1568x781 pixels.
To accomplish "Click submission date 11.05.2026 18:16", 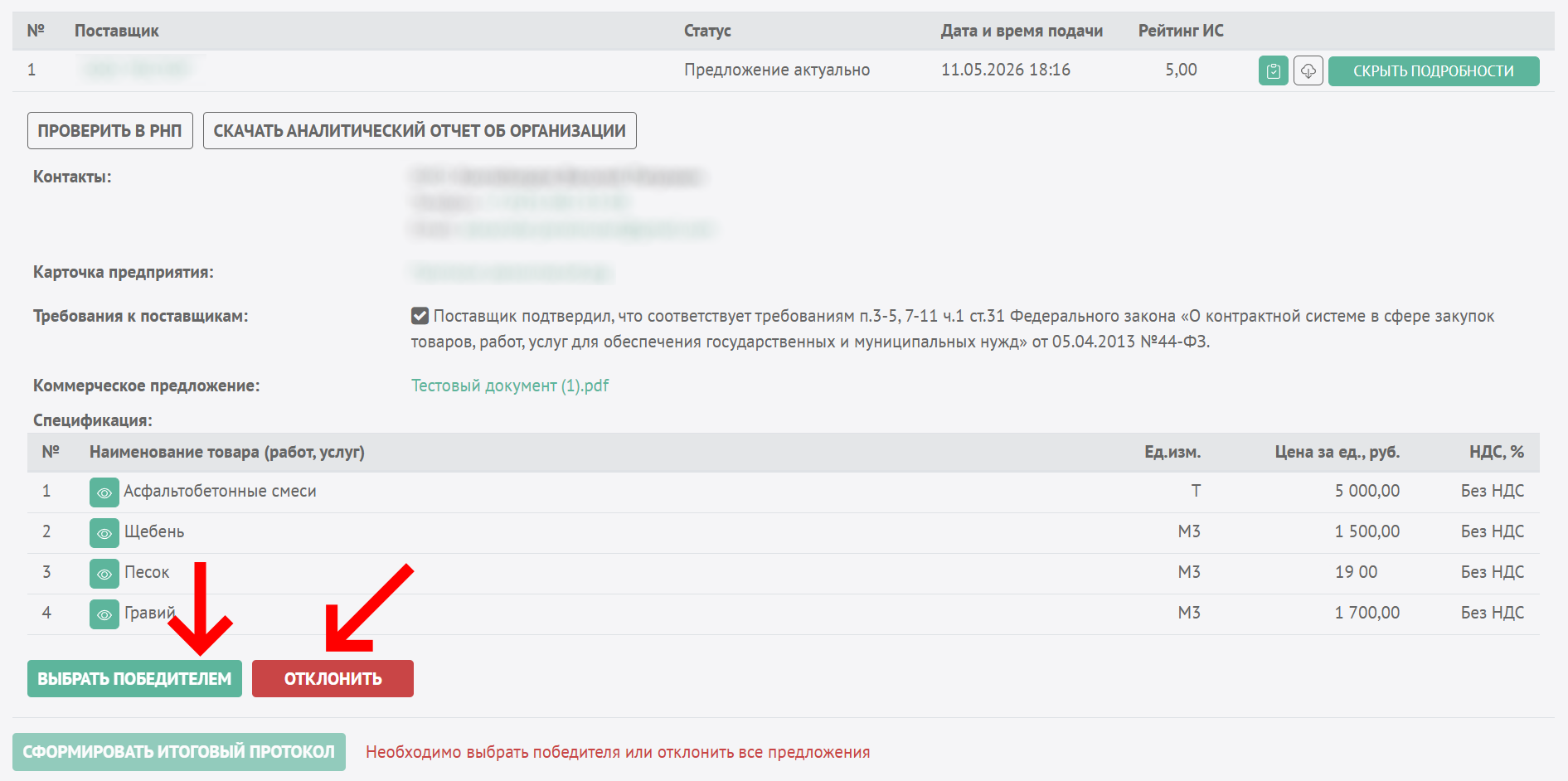I will coord(1006,70).
